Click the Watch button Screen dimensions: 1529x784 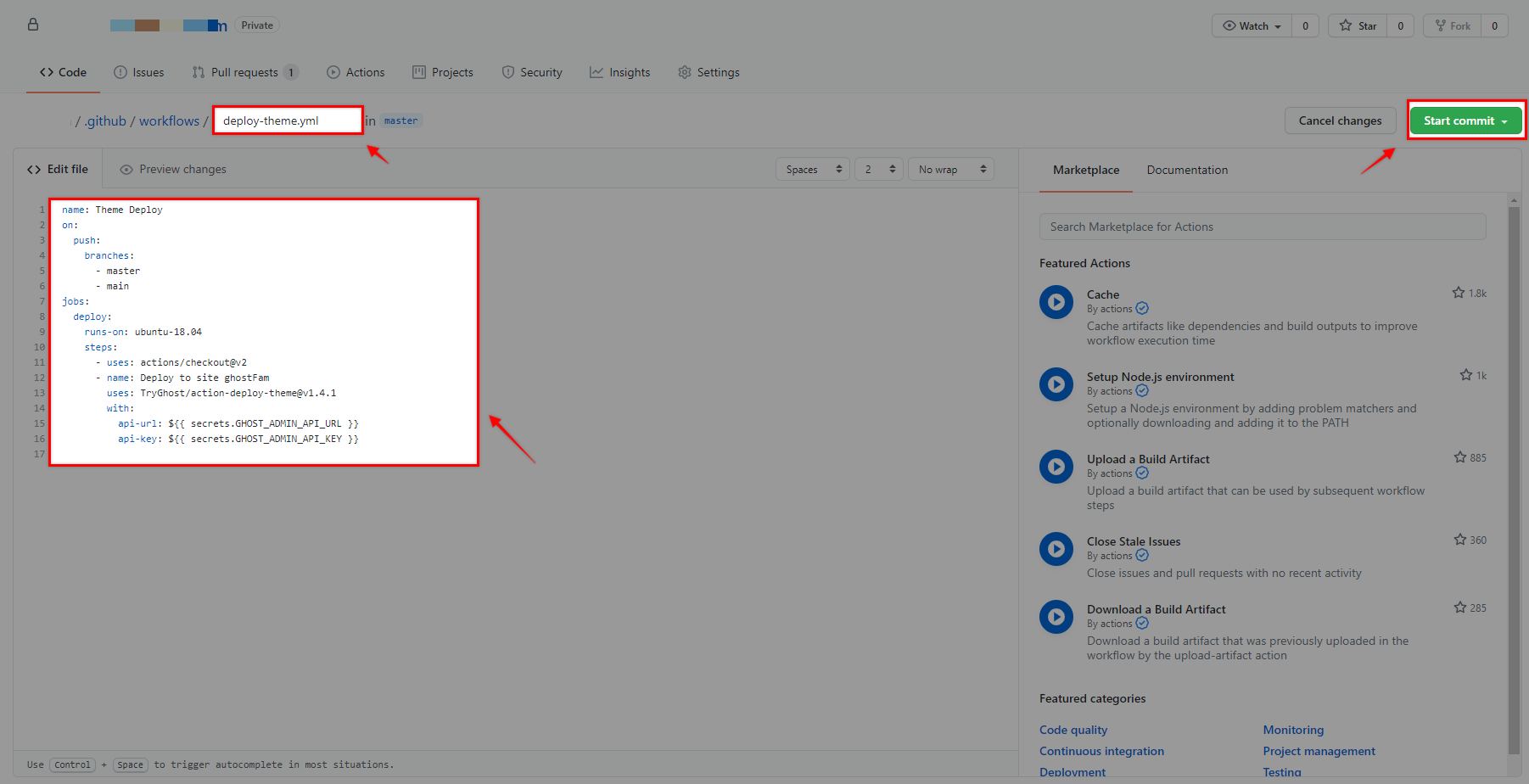tap(1252, 25)
